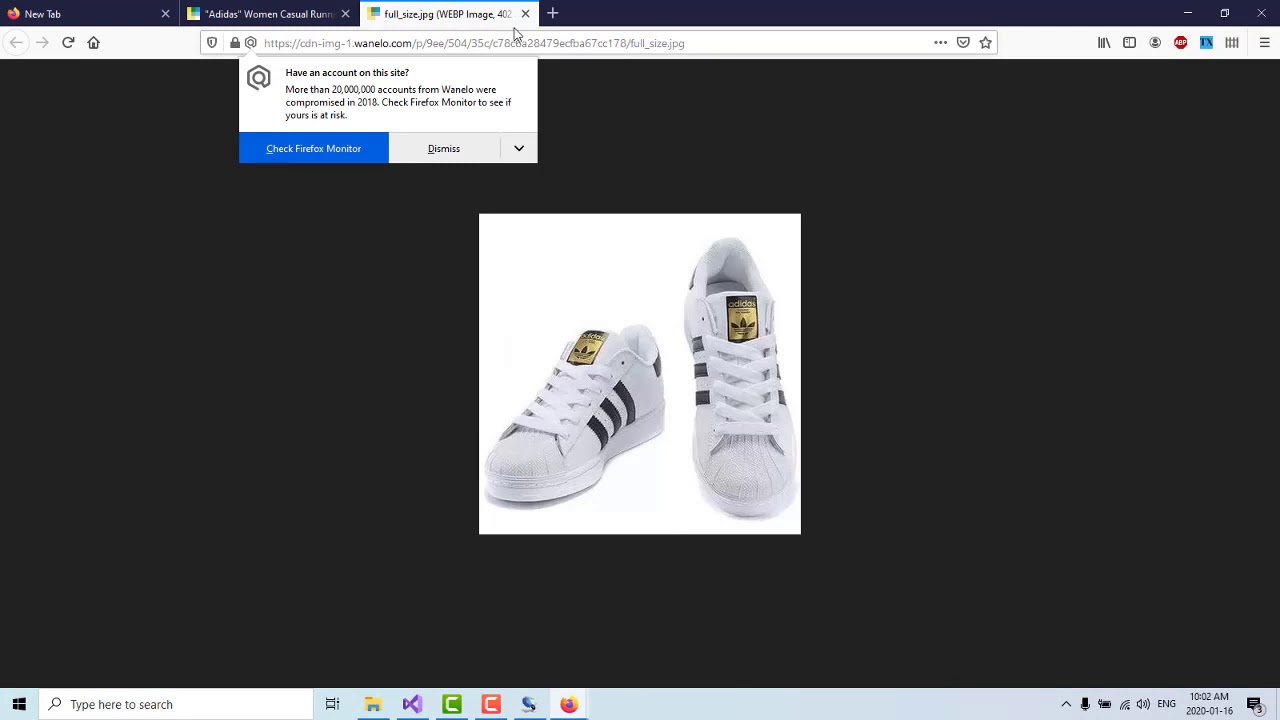Open the Firefox hamburger menu
The height and width of the screenshot is (720, 1280).
1264,43
